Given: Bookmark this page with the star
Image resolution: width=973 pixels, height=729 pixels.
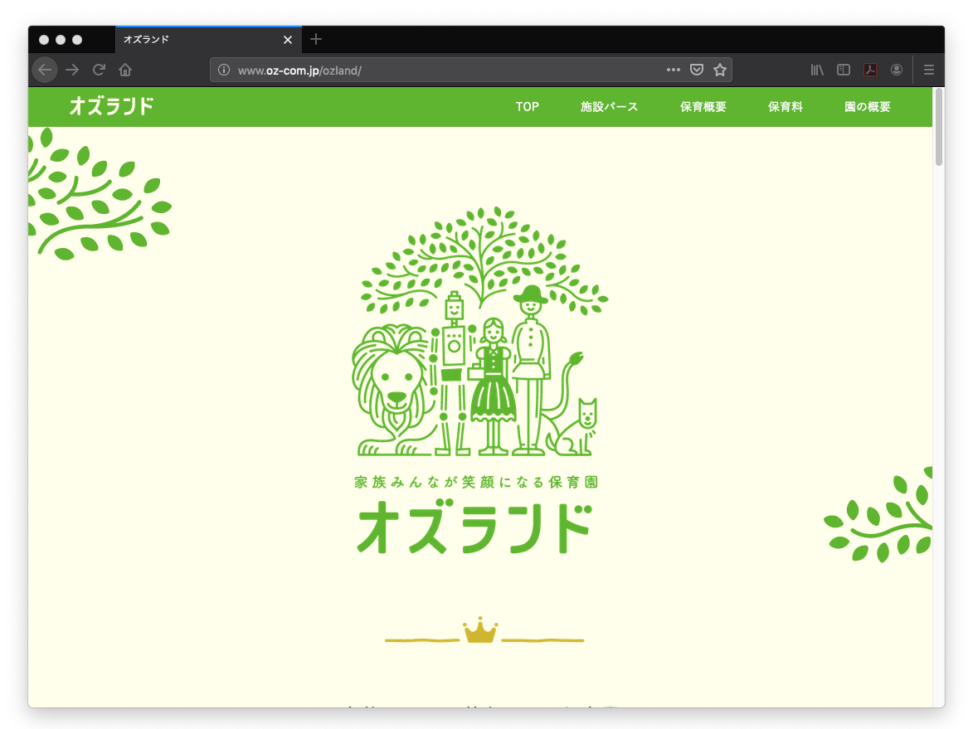Looking at the screenshot, I should 720,70.
